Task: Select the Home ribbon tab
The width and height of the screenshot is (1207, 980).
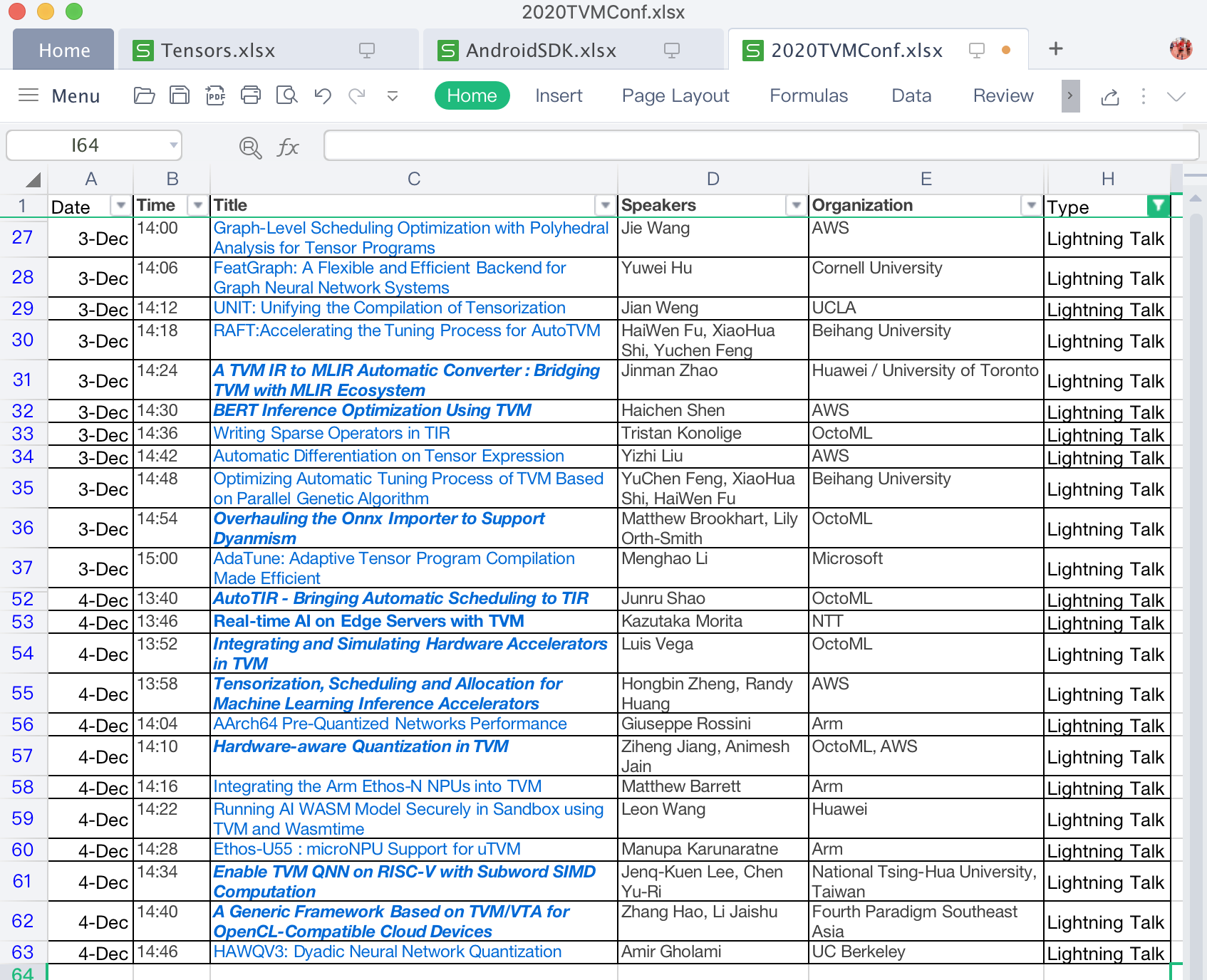Action: point(472,95)
